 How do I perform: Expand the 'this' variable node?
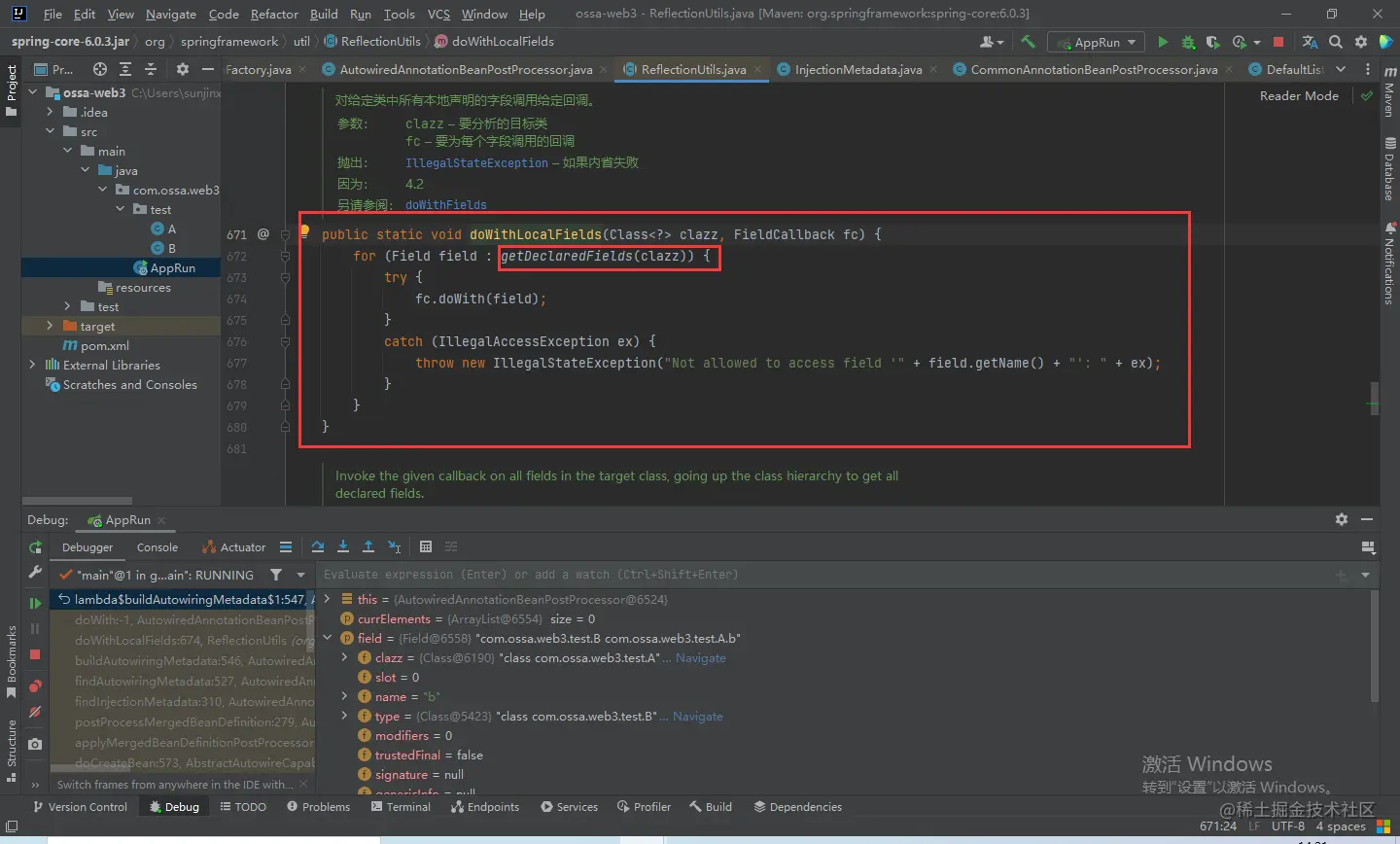(x=328, y=599)
